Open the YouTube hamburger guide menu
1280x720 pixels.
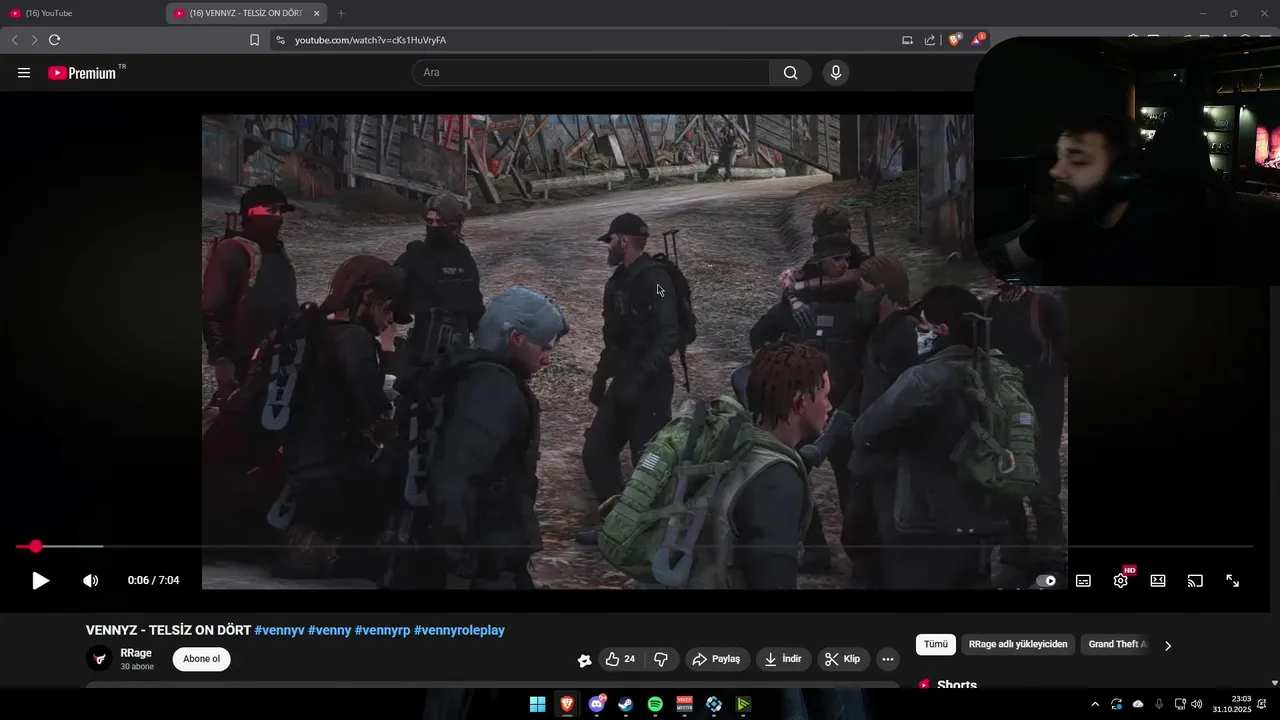click(24, 73)
